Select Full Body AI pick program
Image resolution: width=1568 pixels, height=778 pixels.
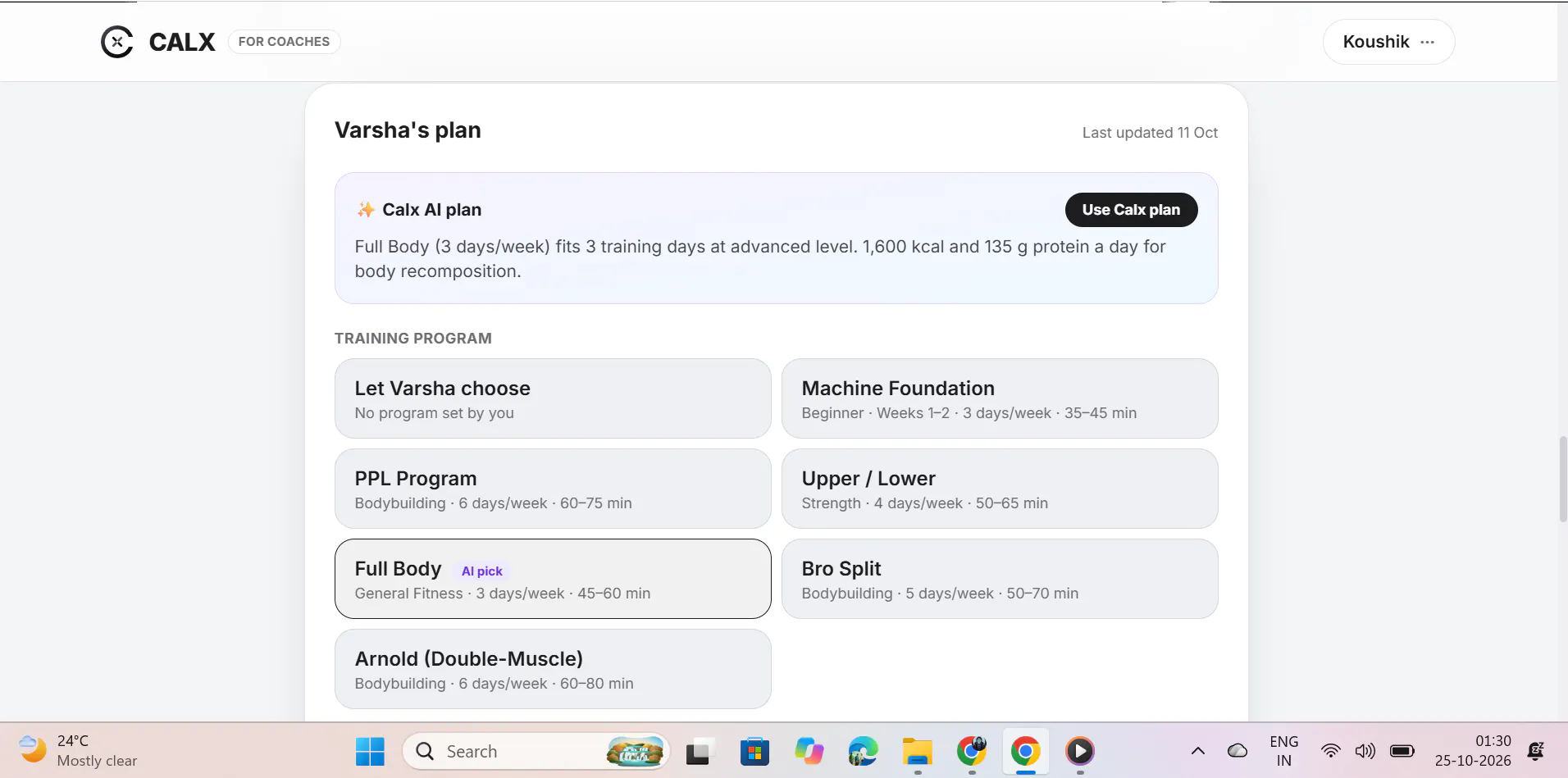point(553,579)
